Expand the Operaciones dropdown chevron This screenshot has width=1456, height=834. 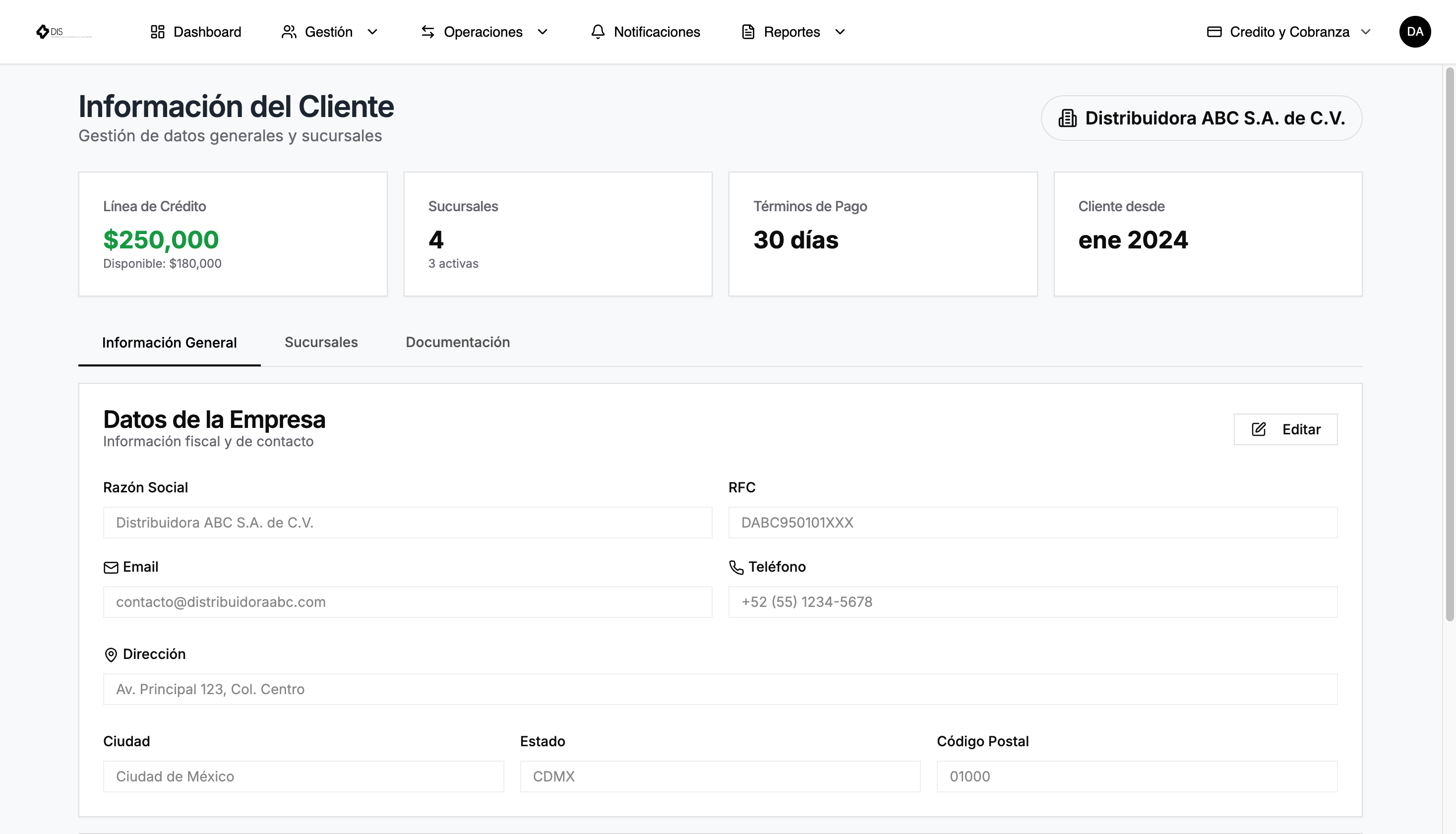pyautogui.click(x=543, y=32)
